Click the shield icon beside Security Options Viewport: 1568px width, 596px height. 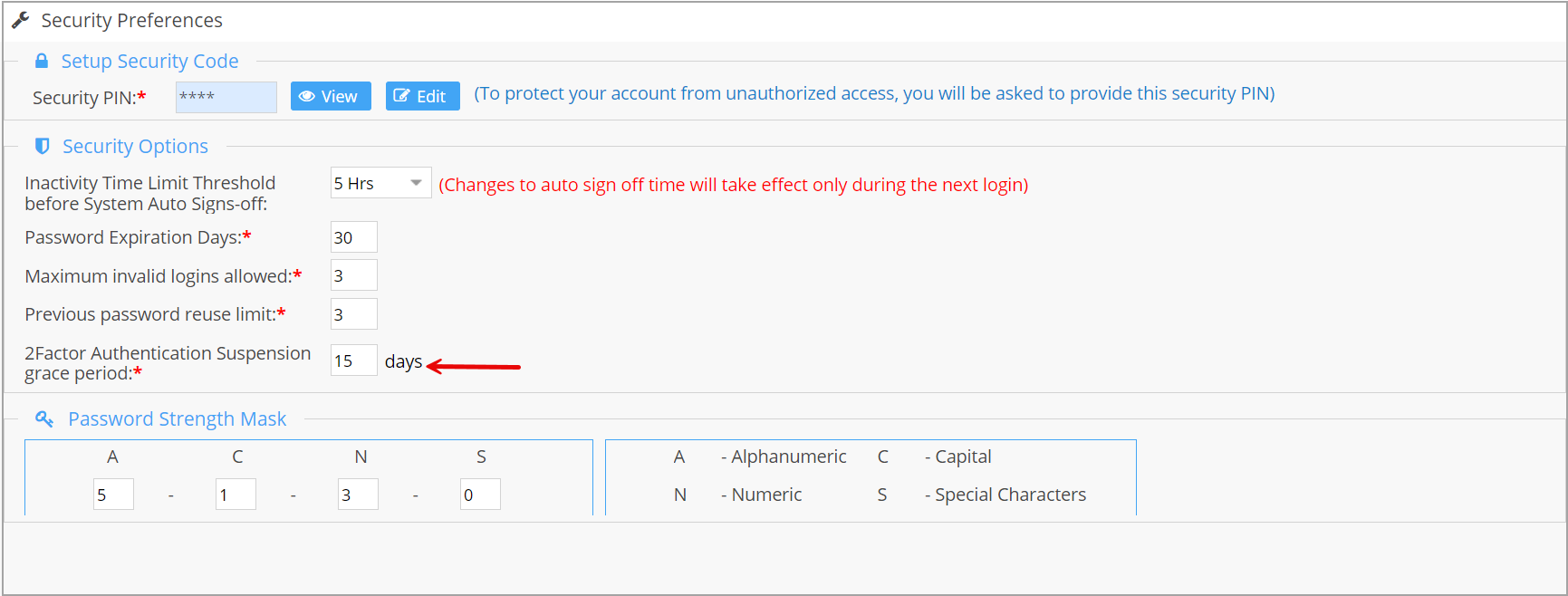(x=43, y=146)
